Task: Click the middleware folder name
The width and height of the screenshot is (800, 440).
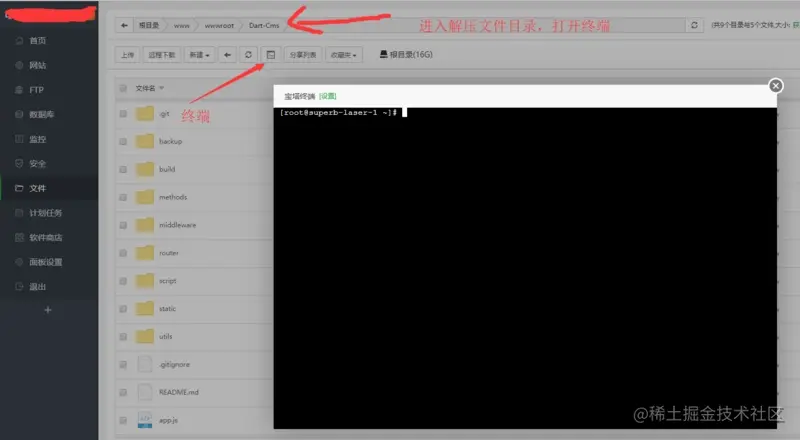Action: 178,225
